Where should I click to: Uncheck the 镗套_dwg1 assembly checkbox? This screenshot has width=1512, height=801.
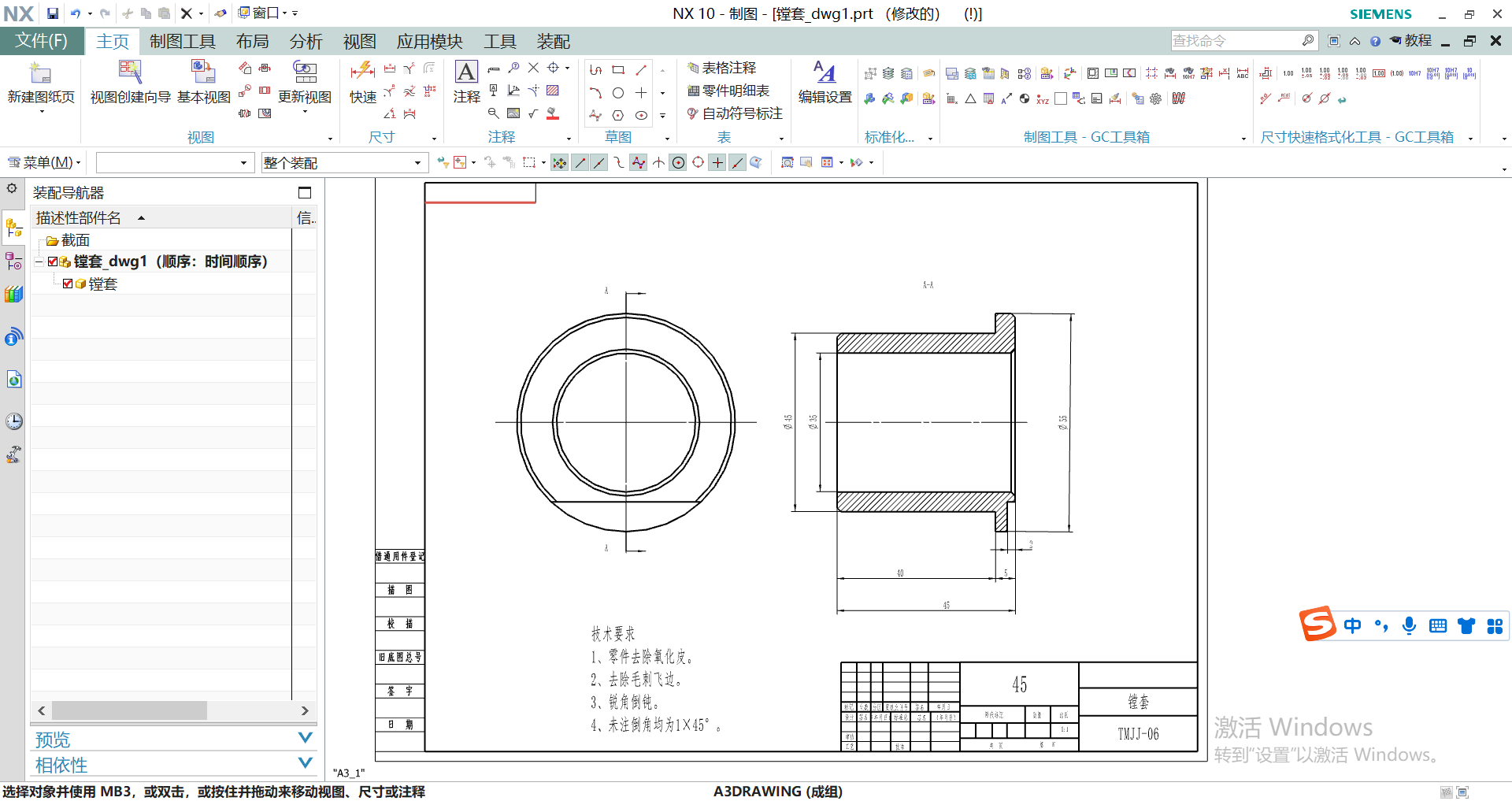coord(53,261)
